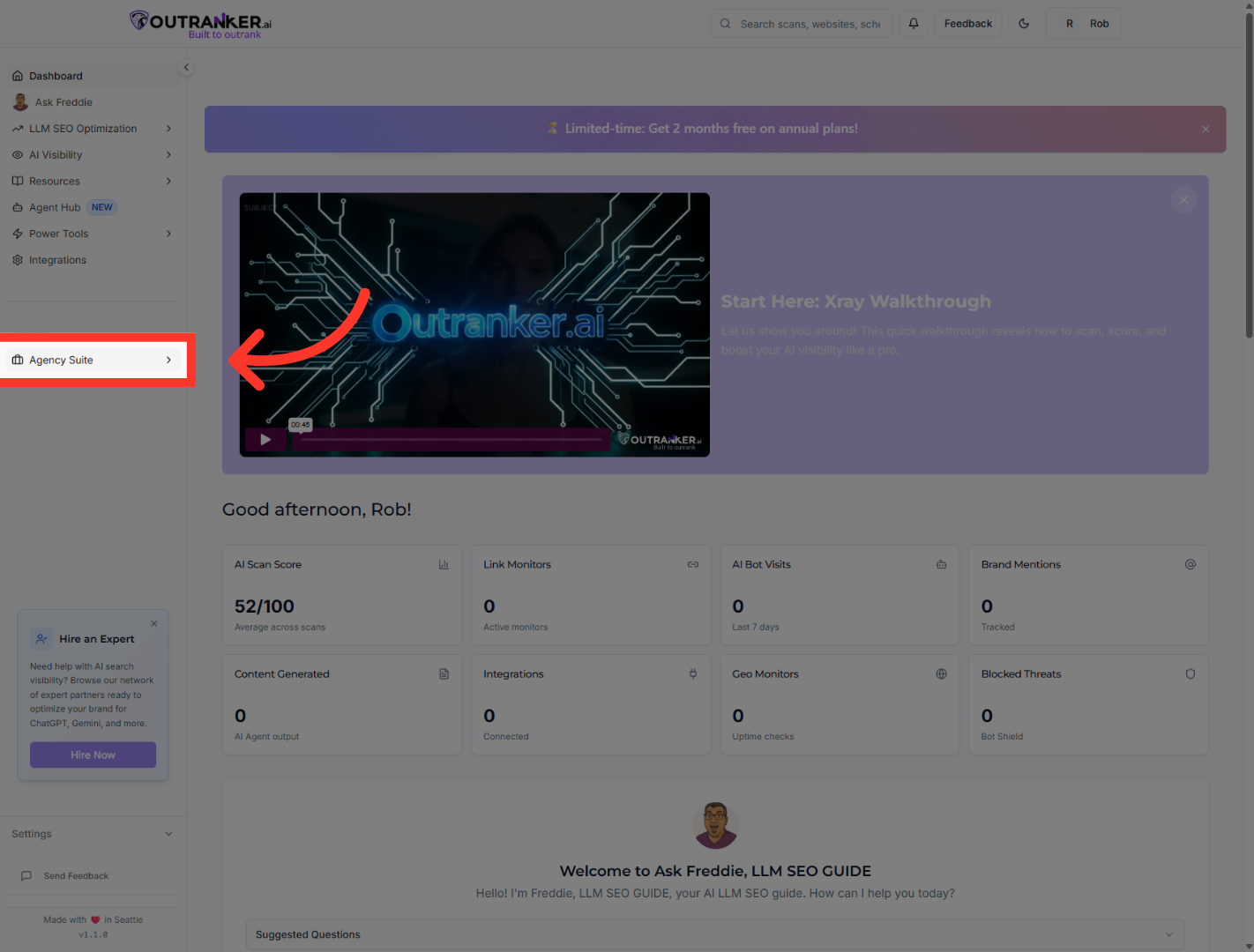Click the Geo Monitors globe icon
This screenshot has width=1254, height=952.
[942, 674]
